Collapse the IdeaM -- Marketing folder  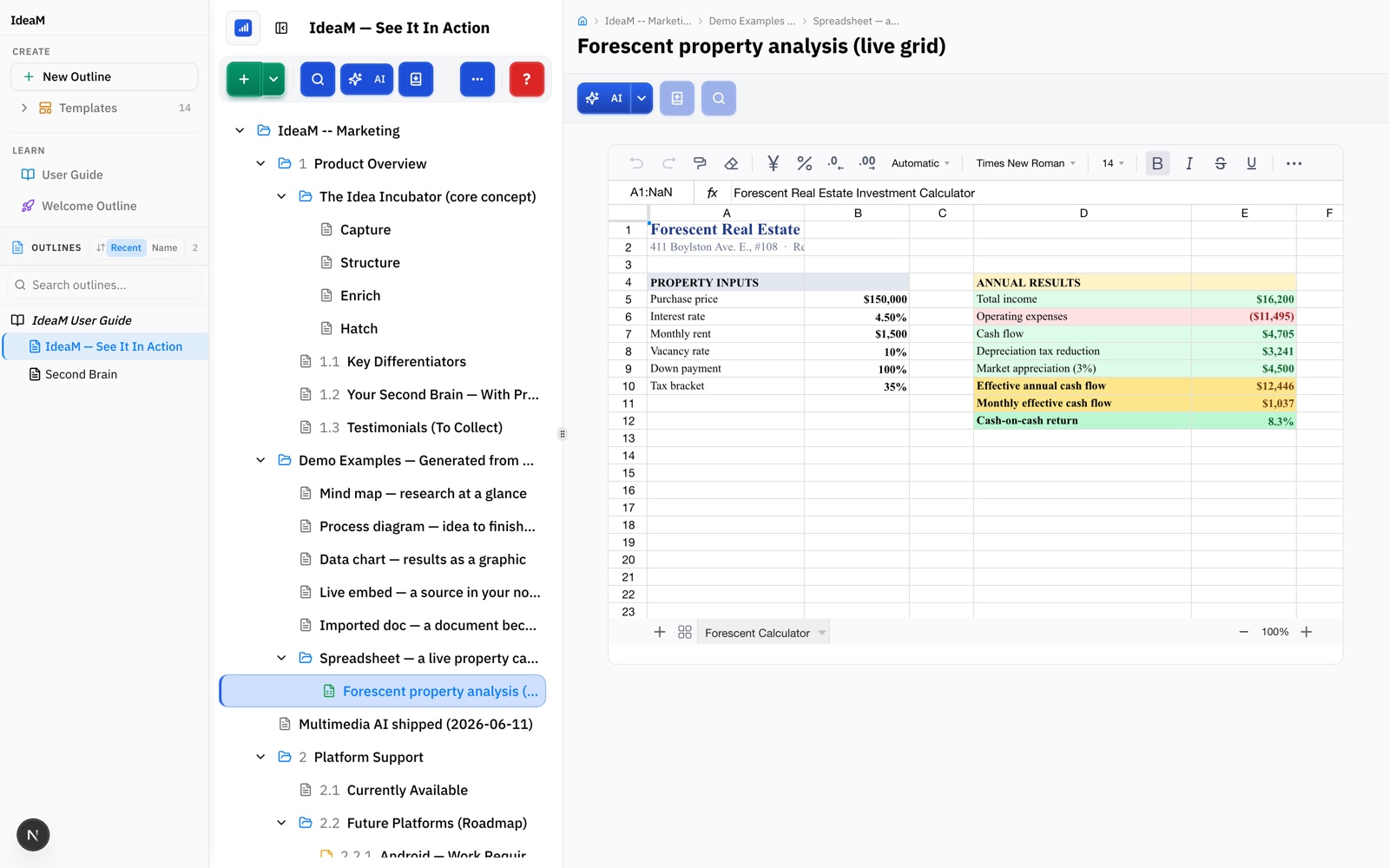tap(240, 130)
